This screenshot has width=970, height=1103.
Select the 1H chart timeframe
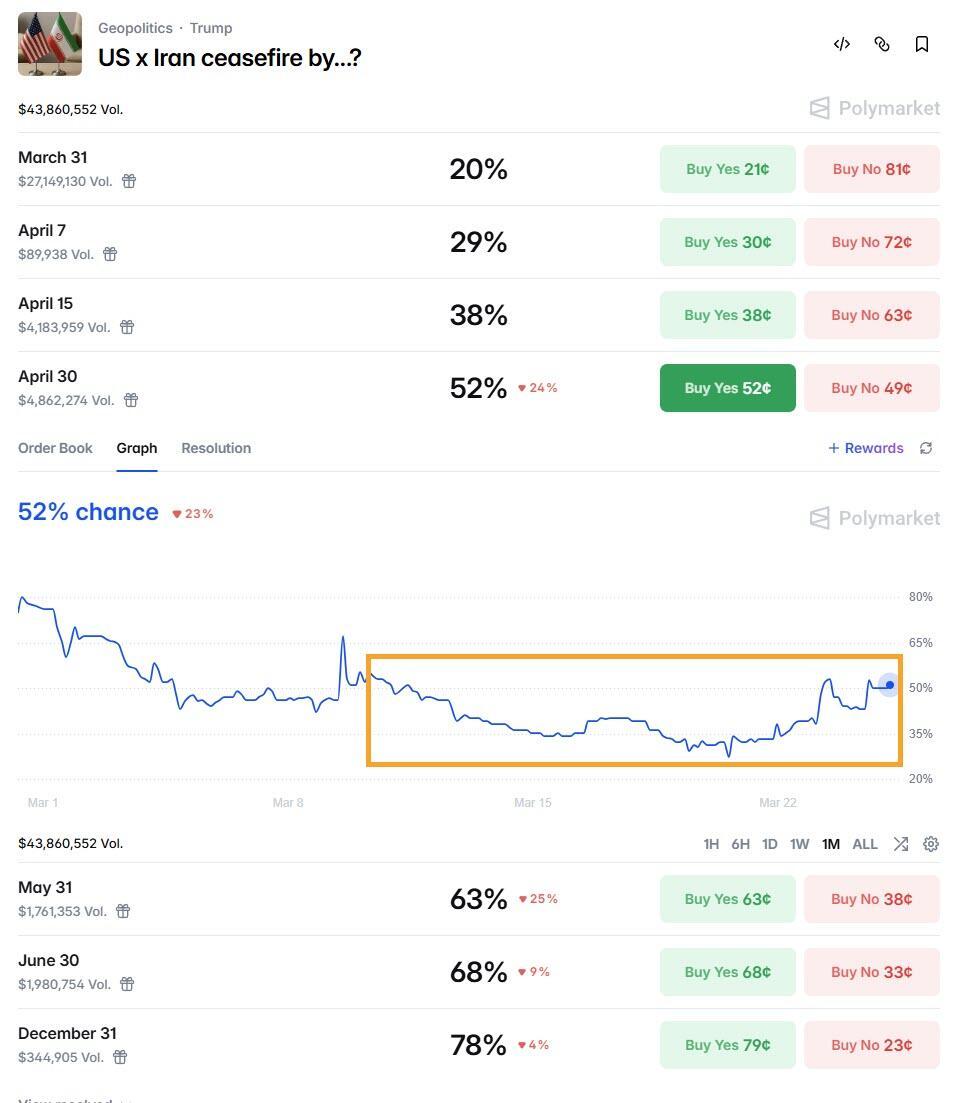point(711,844)
